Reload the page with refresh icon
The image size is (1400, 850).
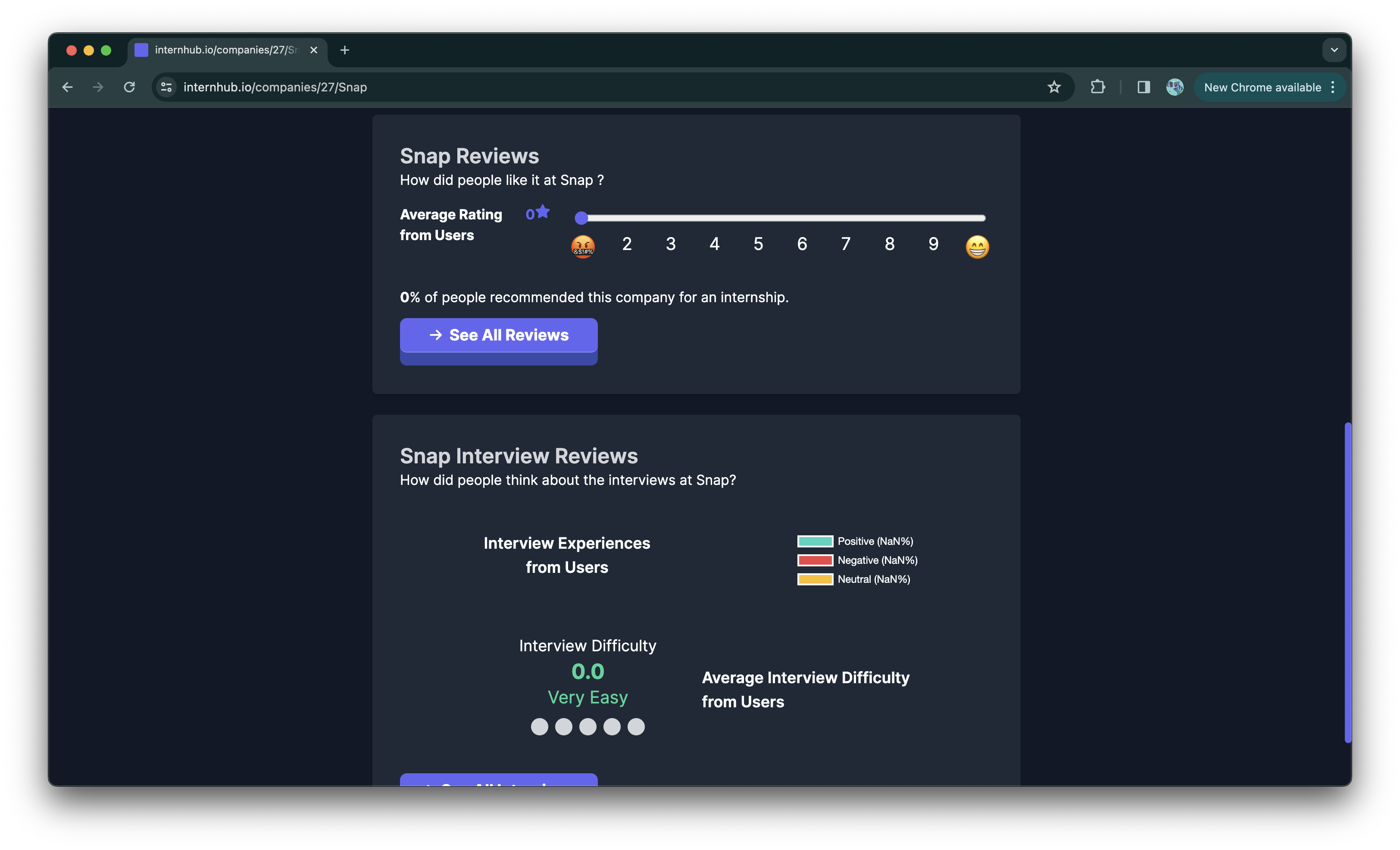coord(130,87)
